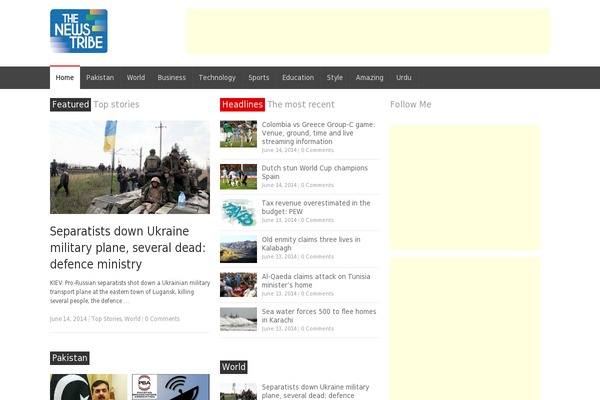Open World section heading above Ukraine story
This screenshot has height=400, width=600.
point(234,367)
